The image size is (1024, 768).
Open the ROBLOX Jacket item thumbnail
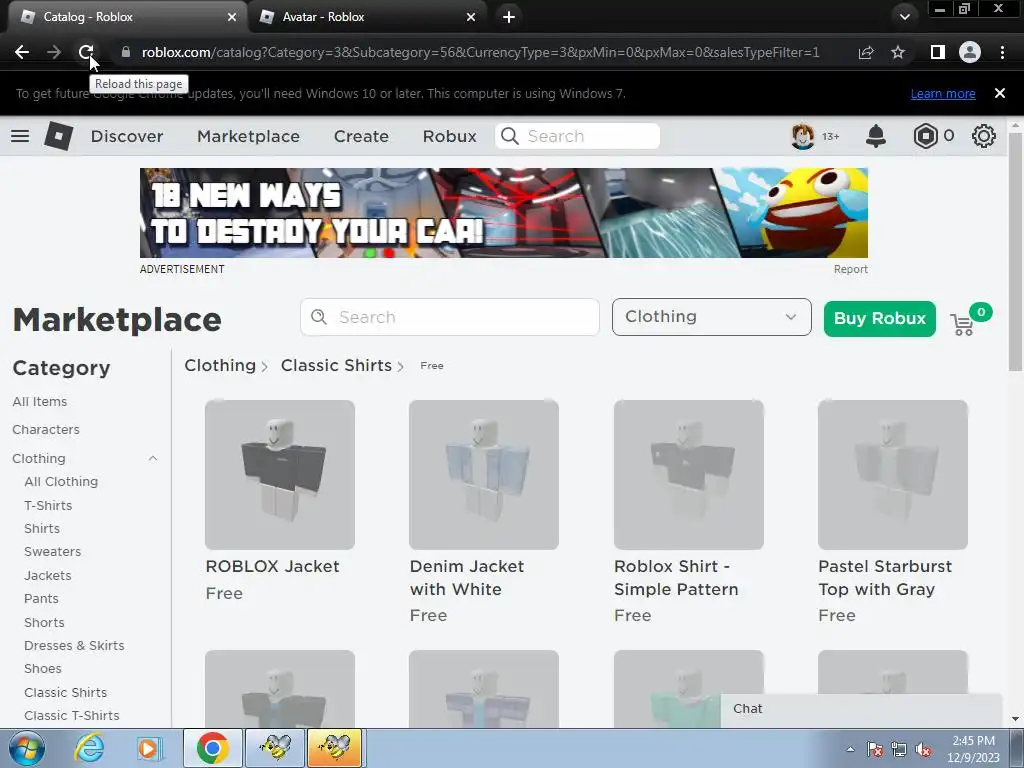tap(280, 475)
